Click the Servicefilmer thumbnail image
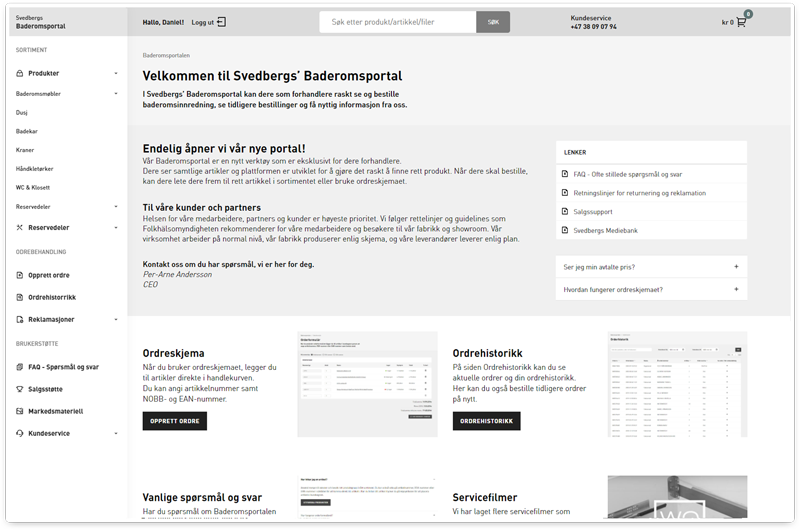 point(678,497)
